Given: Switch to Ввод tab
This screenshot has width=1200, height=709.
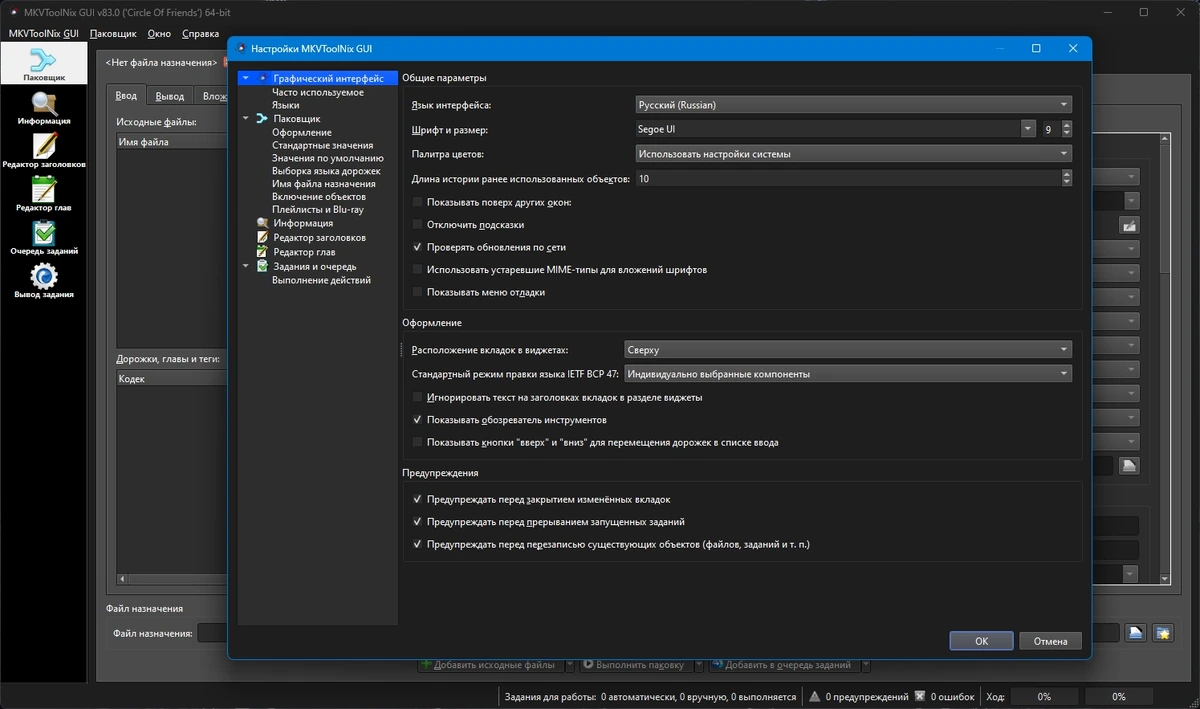Looking at the screenshot, I should click(x=126, y=96).
